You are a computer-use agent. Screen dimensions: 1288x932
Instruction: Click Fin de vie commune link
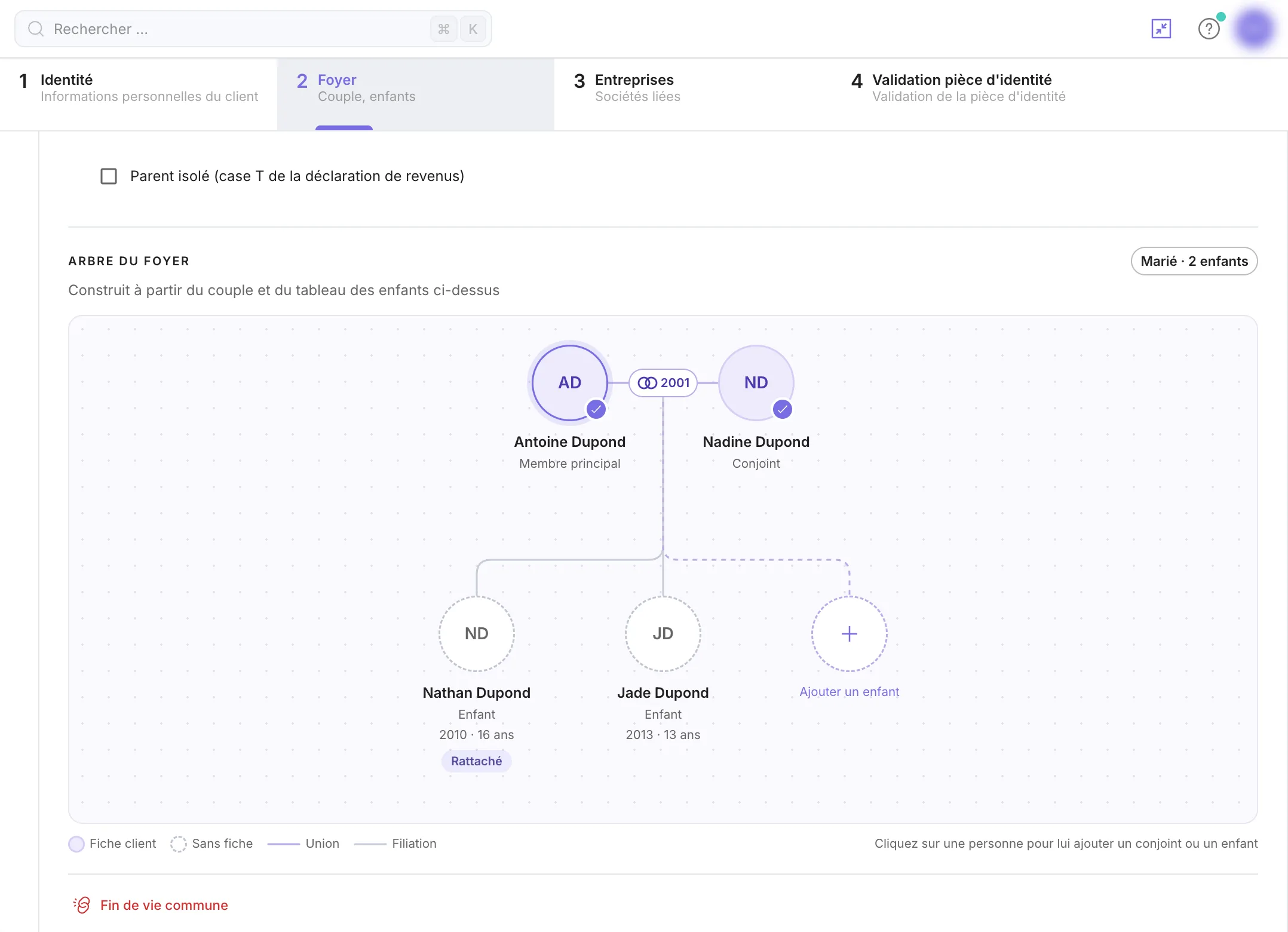[164, 905]
